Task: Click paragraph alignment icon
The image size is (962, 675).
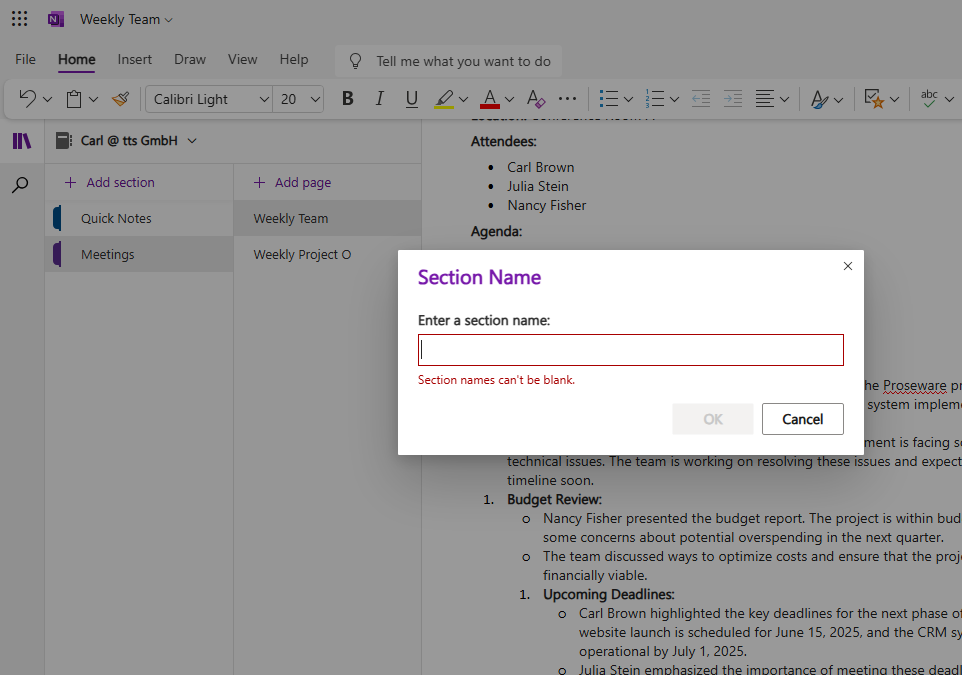Action: [x=764, y=99]
